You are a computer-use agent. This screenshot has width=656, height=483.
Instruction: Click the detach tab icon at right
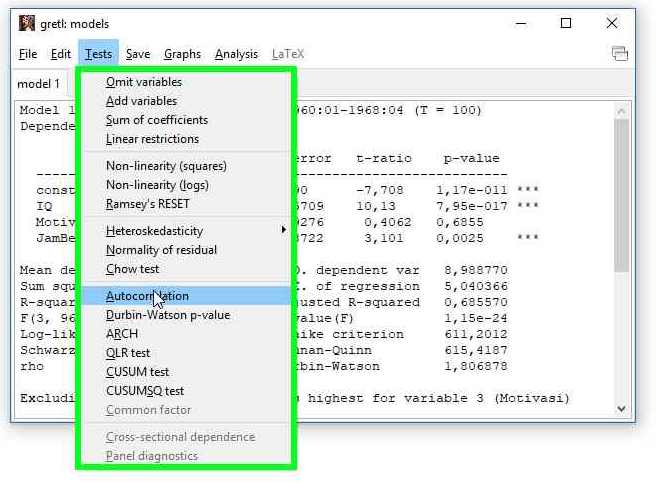(619, 54)
